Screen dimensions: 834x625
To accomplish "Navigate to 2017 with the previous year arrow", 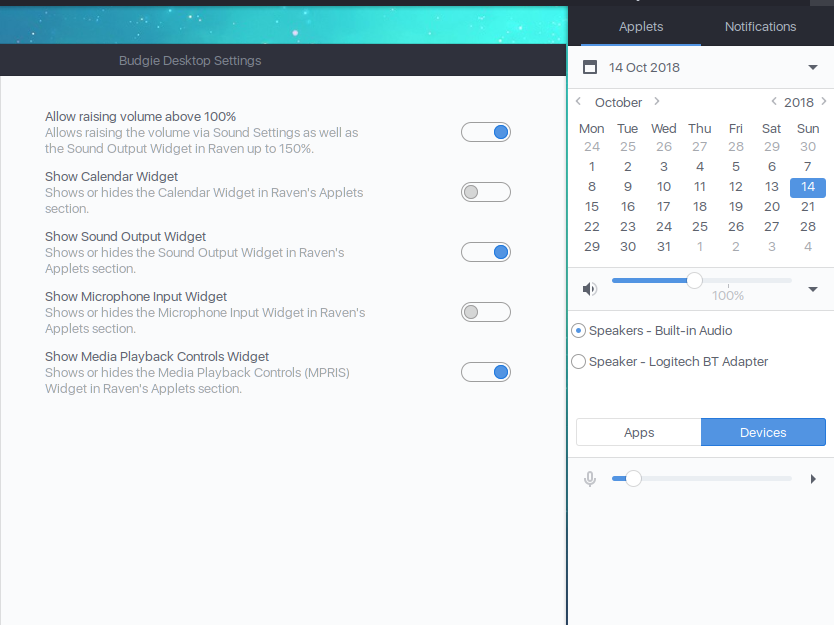I will [x=774, y=101].
